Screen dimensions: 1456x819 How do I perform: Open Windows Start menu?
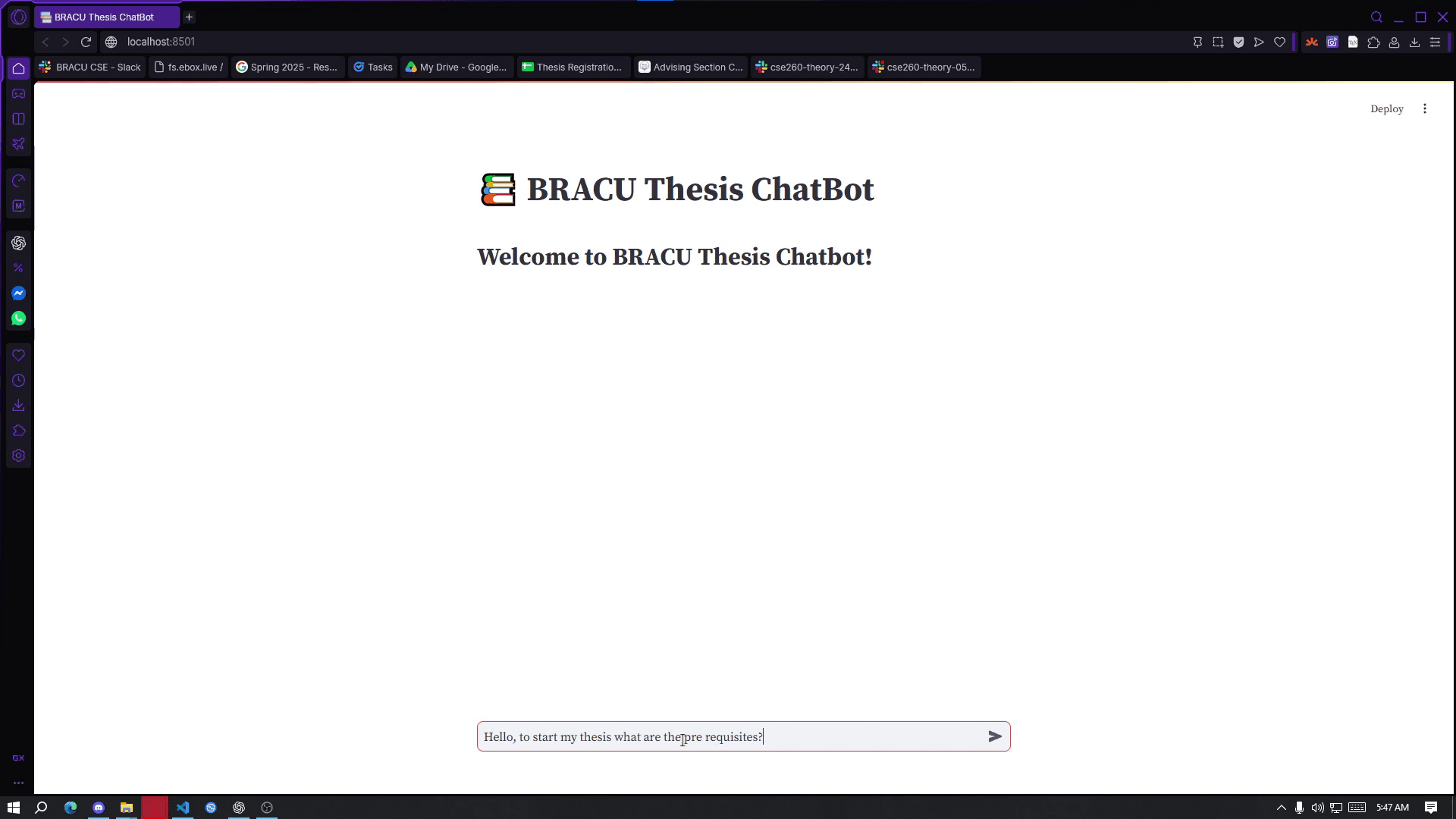click(13, 808)
